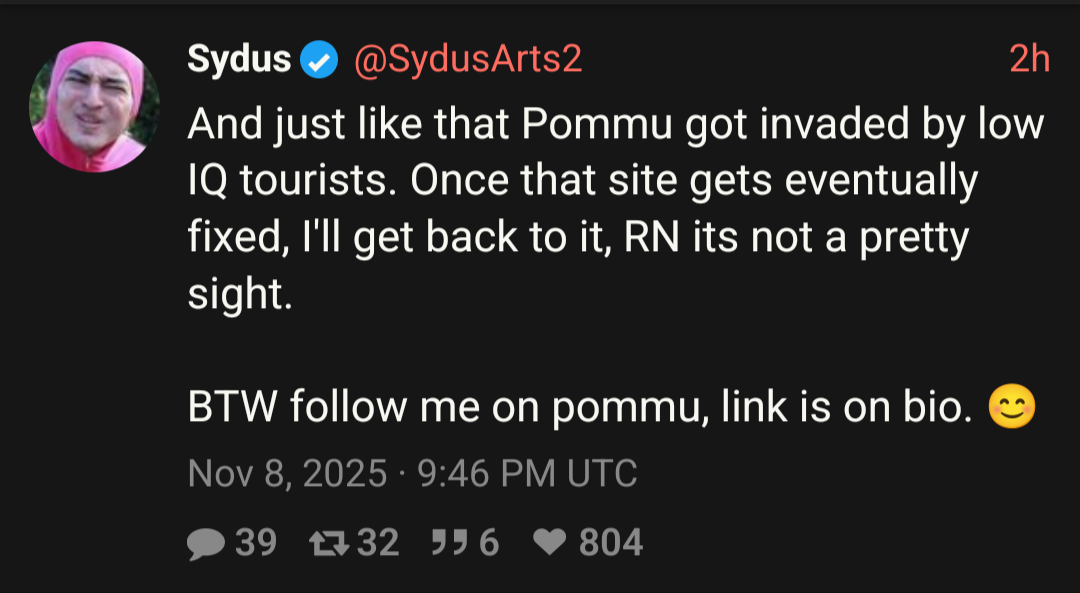Click the 2h relative timestamp
This screenshot has width=1080, height=593.
1029,61
